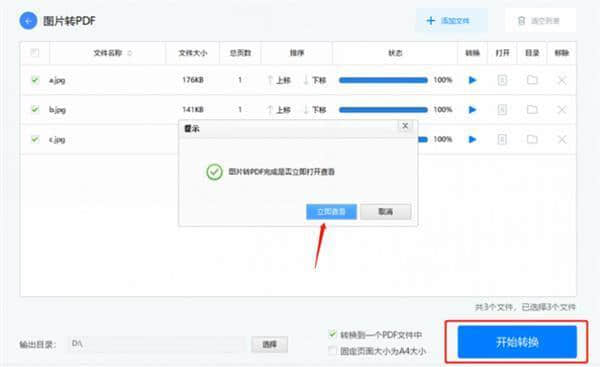The height and width of the screenshot is (367, 600).
Task: Click the blue back arrow icon
Action: [28, 21]
